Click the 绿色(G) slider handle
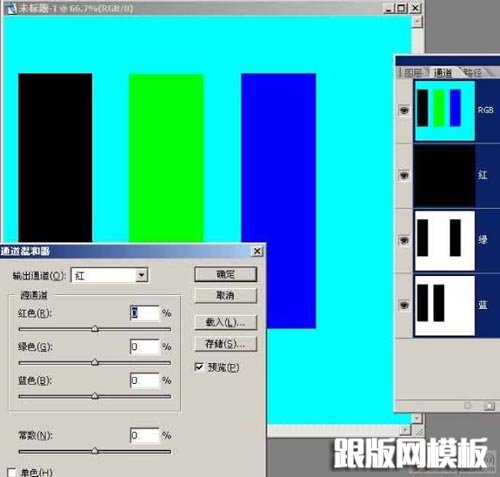The width and height of the screenshot is (500, 477). pyautogui.click(x=95, y=362)
